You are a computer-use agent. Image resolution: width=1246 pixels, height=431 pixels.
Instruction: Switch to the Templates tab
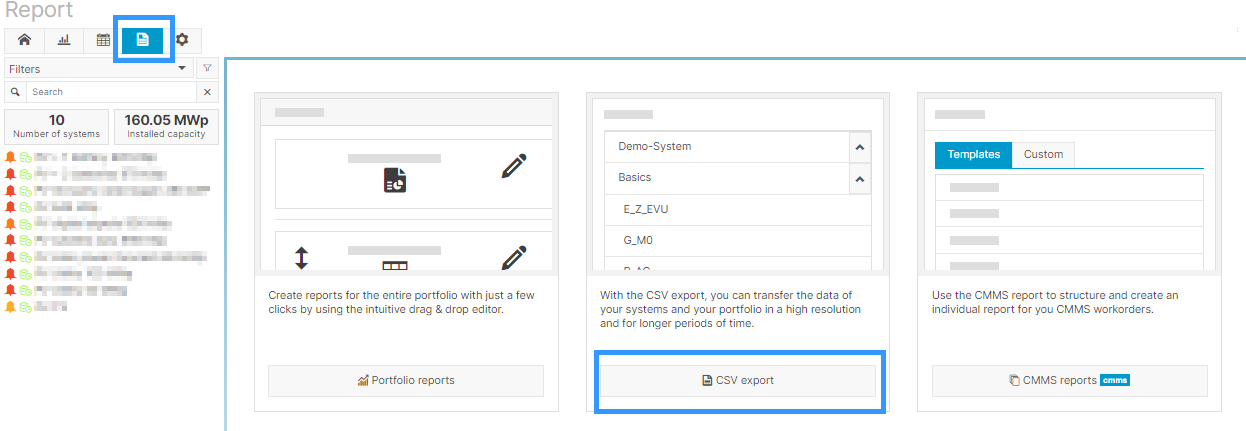coord(973,155)
